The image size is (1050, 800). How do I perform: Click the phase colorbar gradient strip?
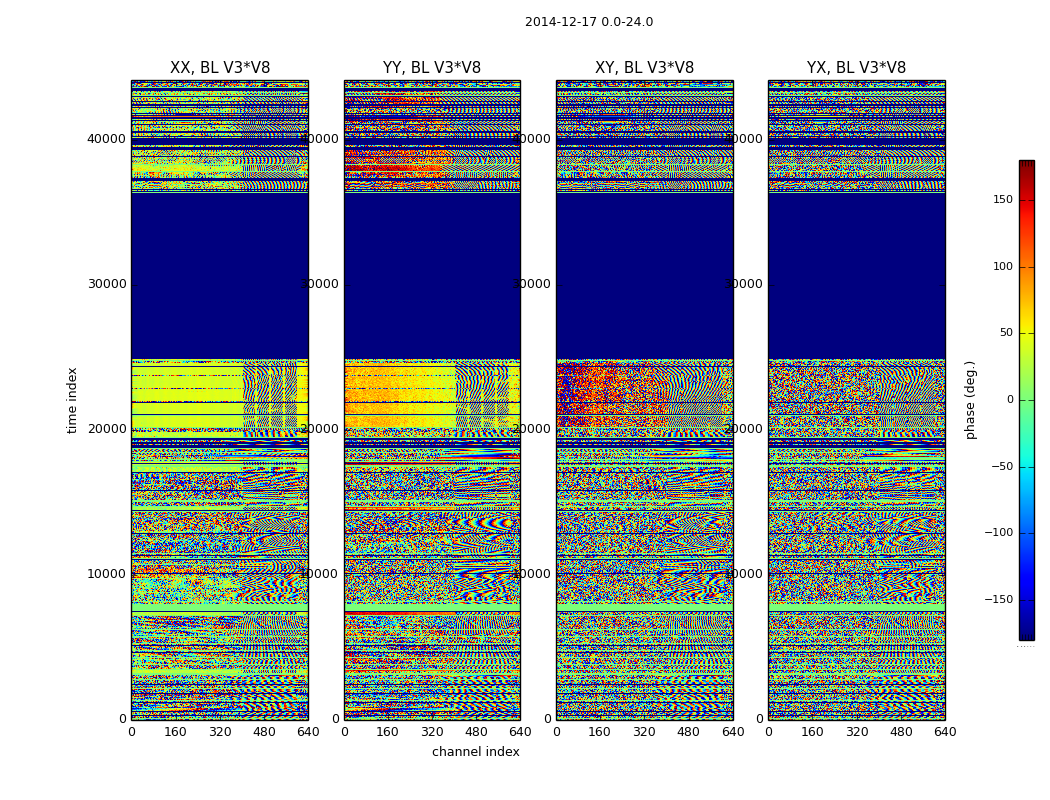[1027, 400]
